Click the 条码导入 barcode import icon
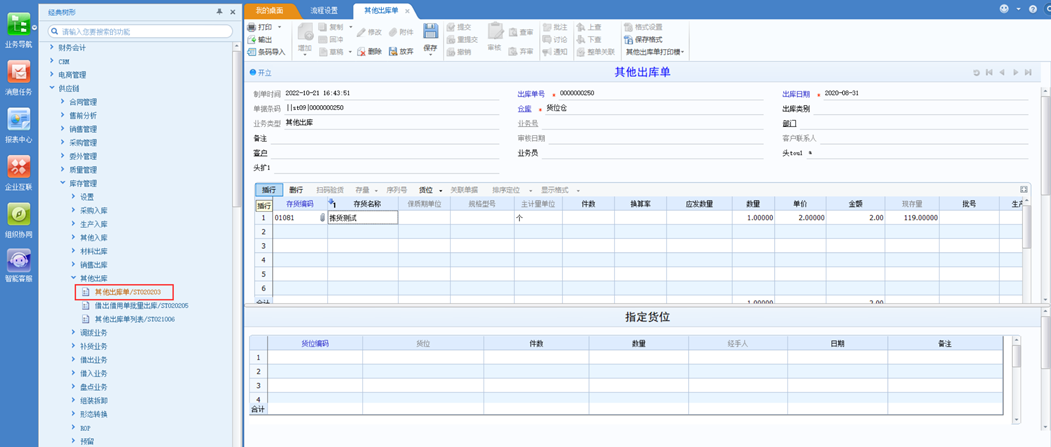1051x447 pixels. pos(252,52)
